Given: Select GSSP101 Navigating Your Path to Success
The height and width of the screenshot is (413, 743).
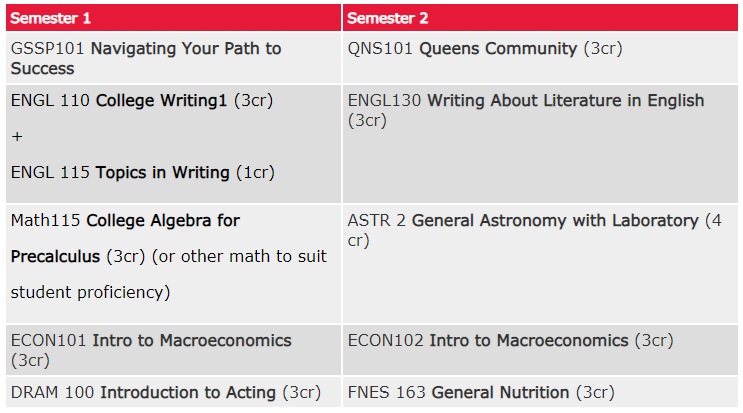Looking at the screenshot, I should click(x=146, y=58).
